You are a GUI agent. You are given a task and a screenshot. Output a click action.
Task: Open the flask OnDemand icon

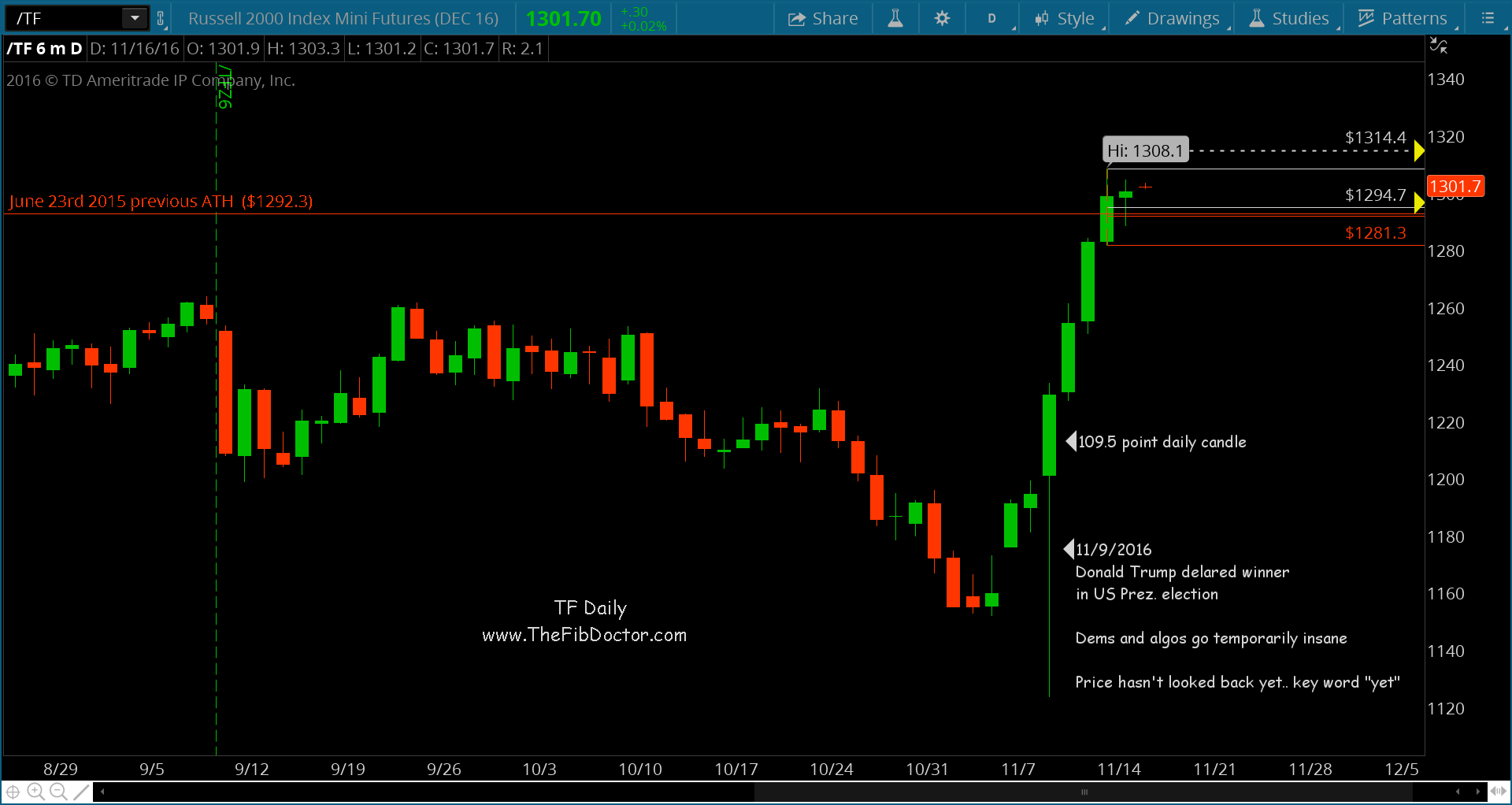click(895, 18)
